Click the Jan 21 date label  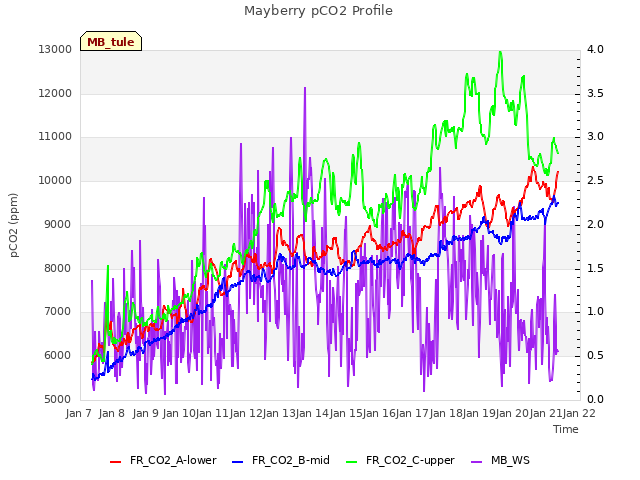point(546,413)
